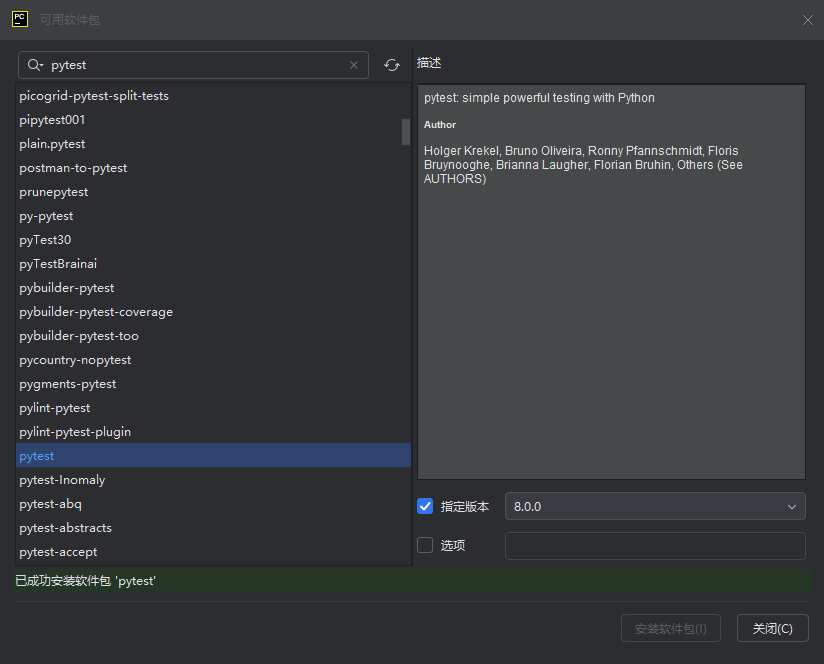Screen dimensions: 824x664
Task: Clear the pytest search text
Action: click(354, 65)
